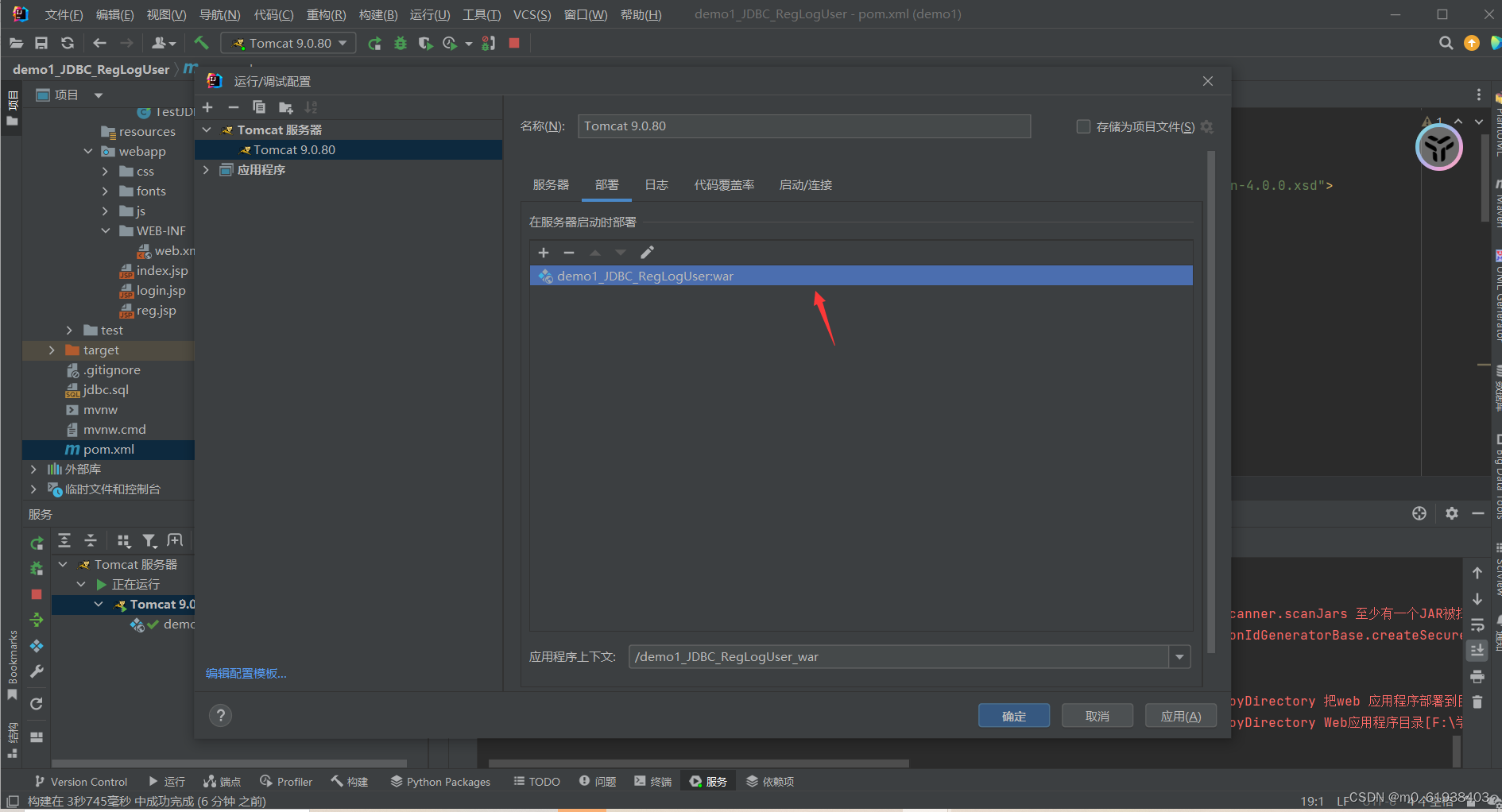Screen dimensions: 1502x812
Task: Open the VCS(S) menu
Action: click(x=532, y=14)
